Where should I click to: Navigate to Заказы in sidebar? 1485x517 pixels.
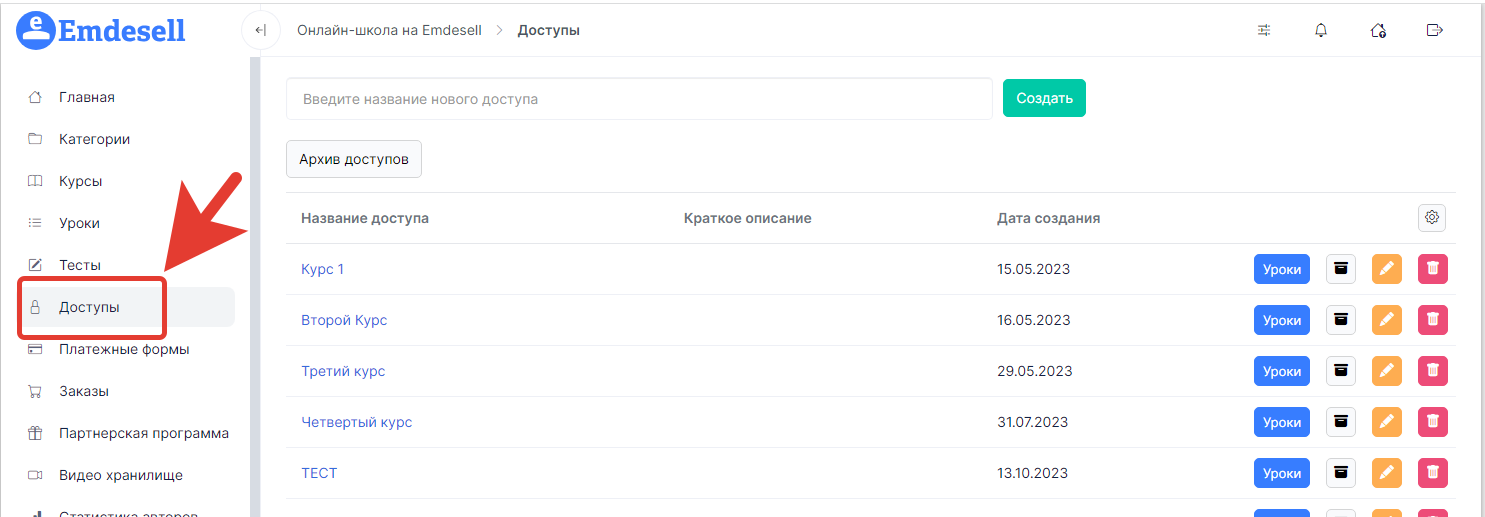[x=84, y=391]
